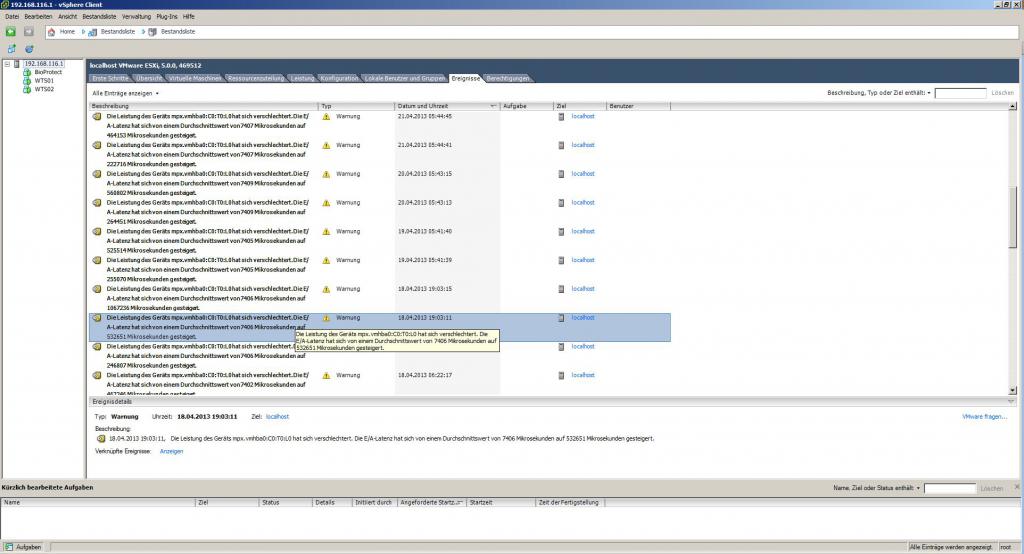Switch to the Leistung tab
The height and width of the screenshot is (554, 1024).
click(x=302, y=78)
